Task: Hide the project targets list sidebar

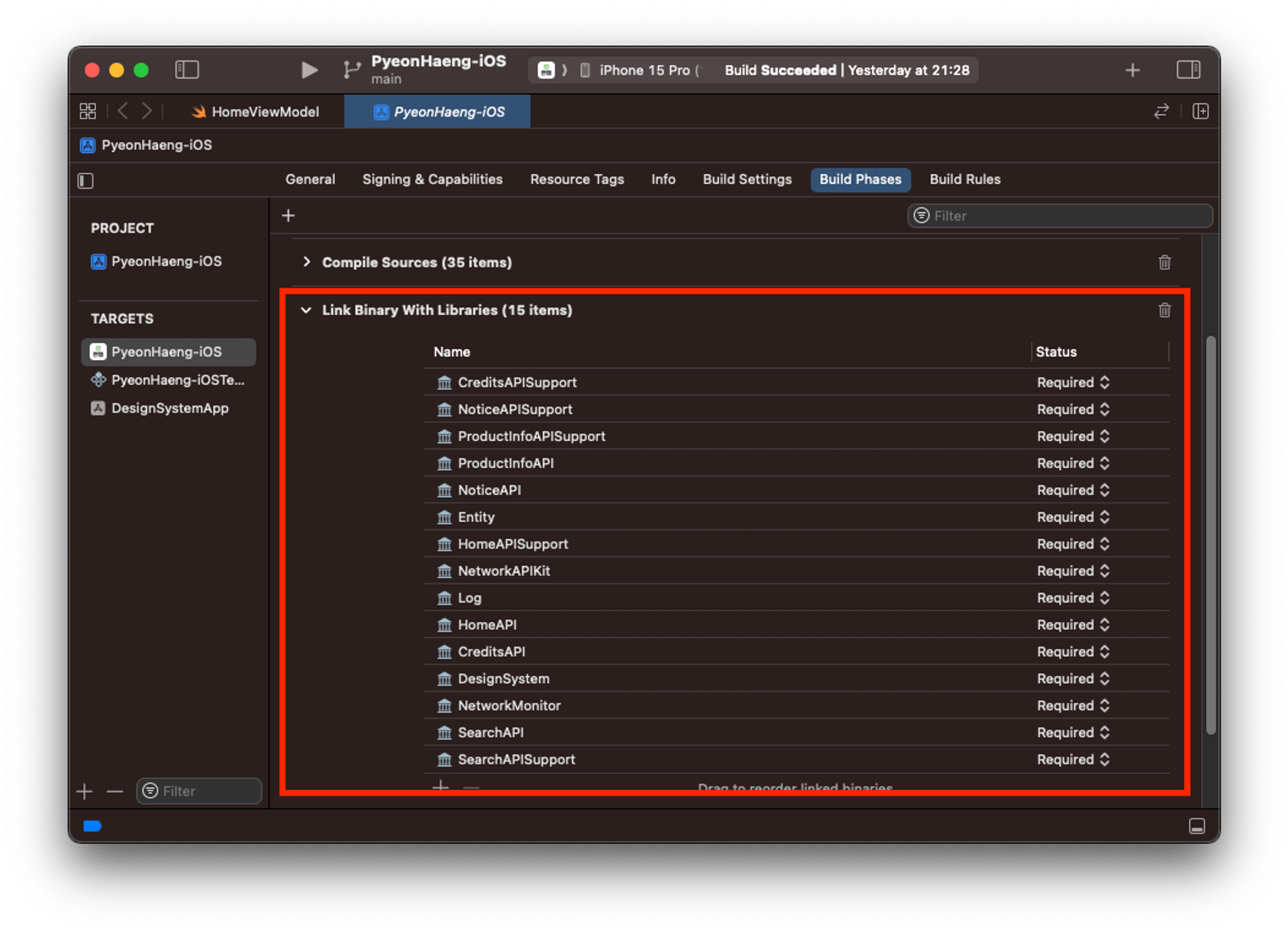Action: coord(86,181)
